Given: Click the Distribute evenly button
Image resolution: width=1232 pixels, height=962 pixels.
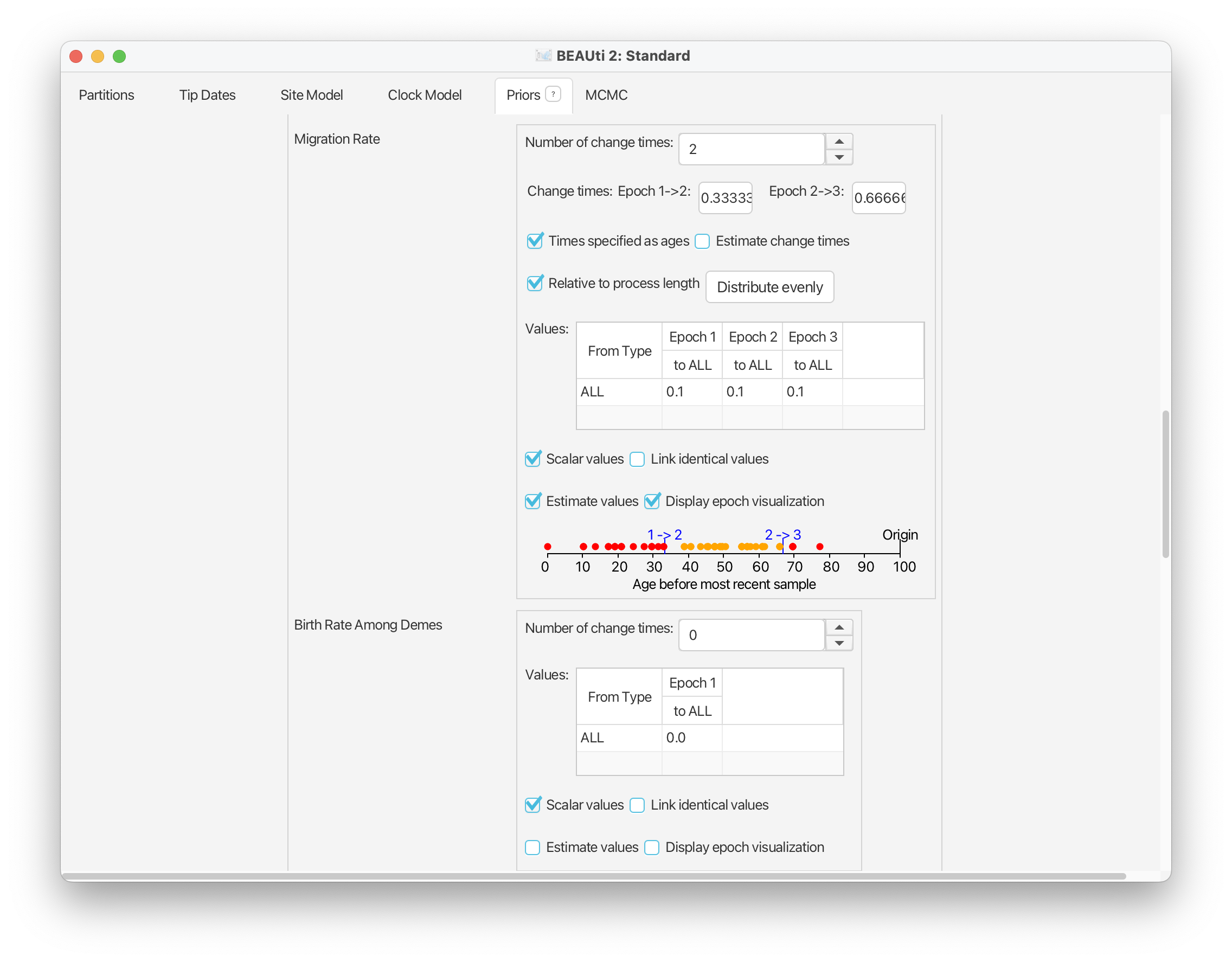Looking at the screenshot, I should tap(769, 287).
